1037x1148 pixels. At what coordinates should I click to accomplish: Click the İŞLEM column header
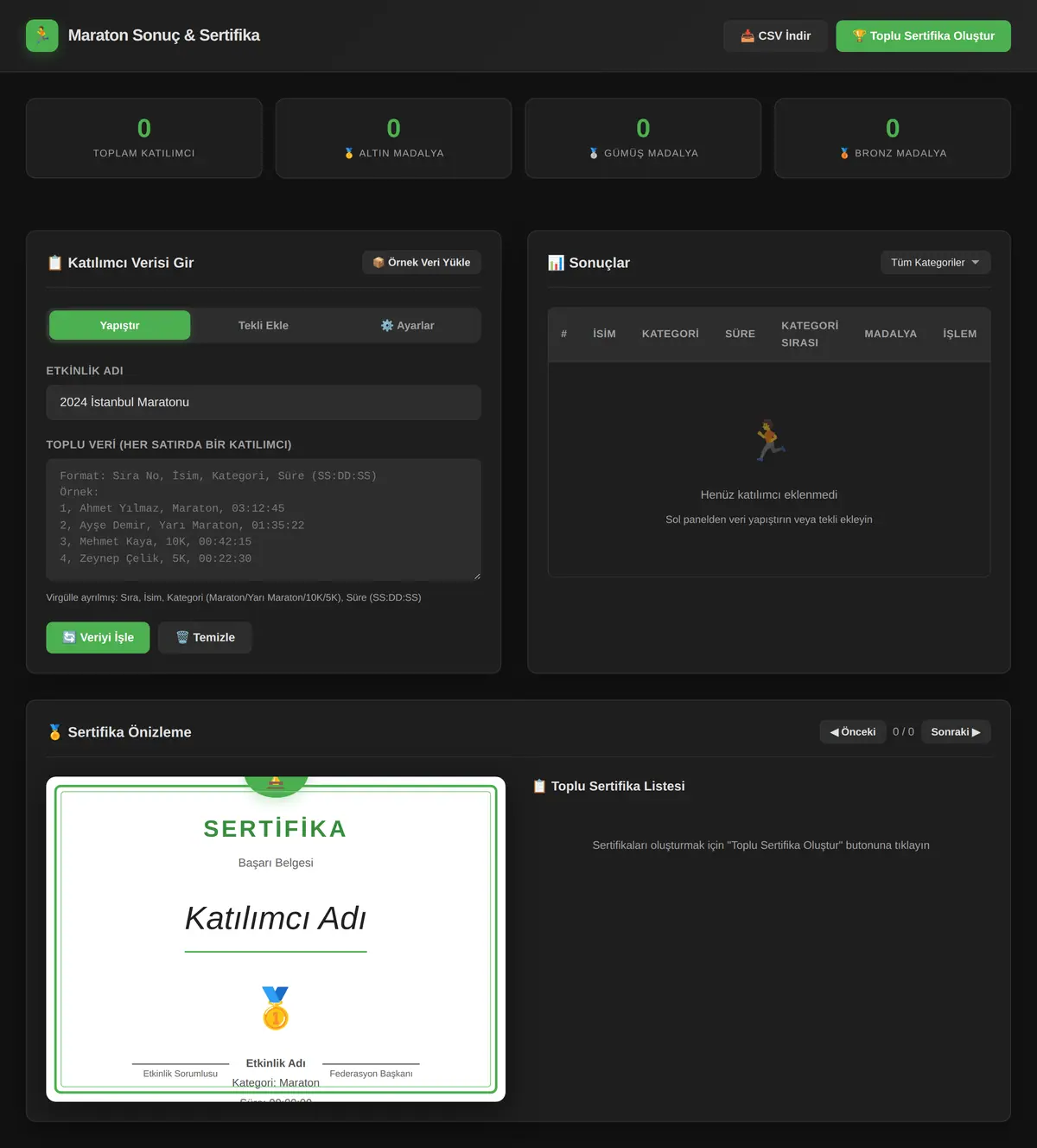pos(960,334)
